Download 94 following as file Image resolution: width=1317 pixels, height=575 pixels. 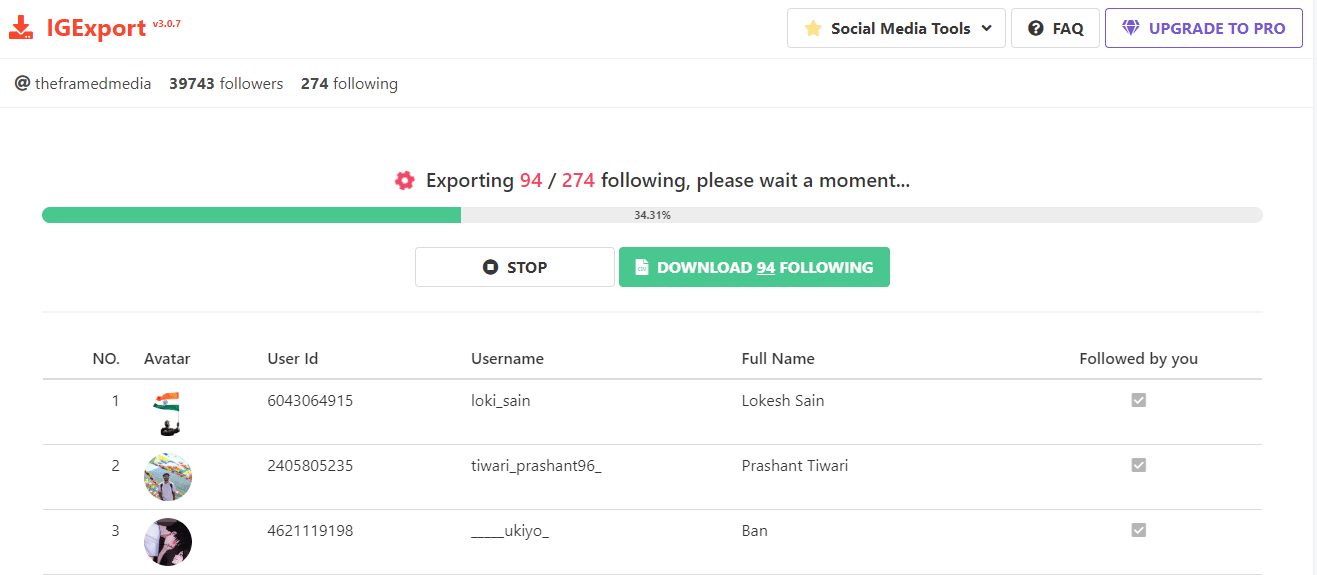[x=754, y=267]
